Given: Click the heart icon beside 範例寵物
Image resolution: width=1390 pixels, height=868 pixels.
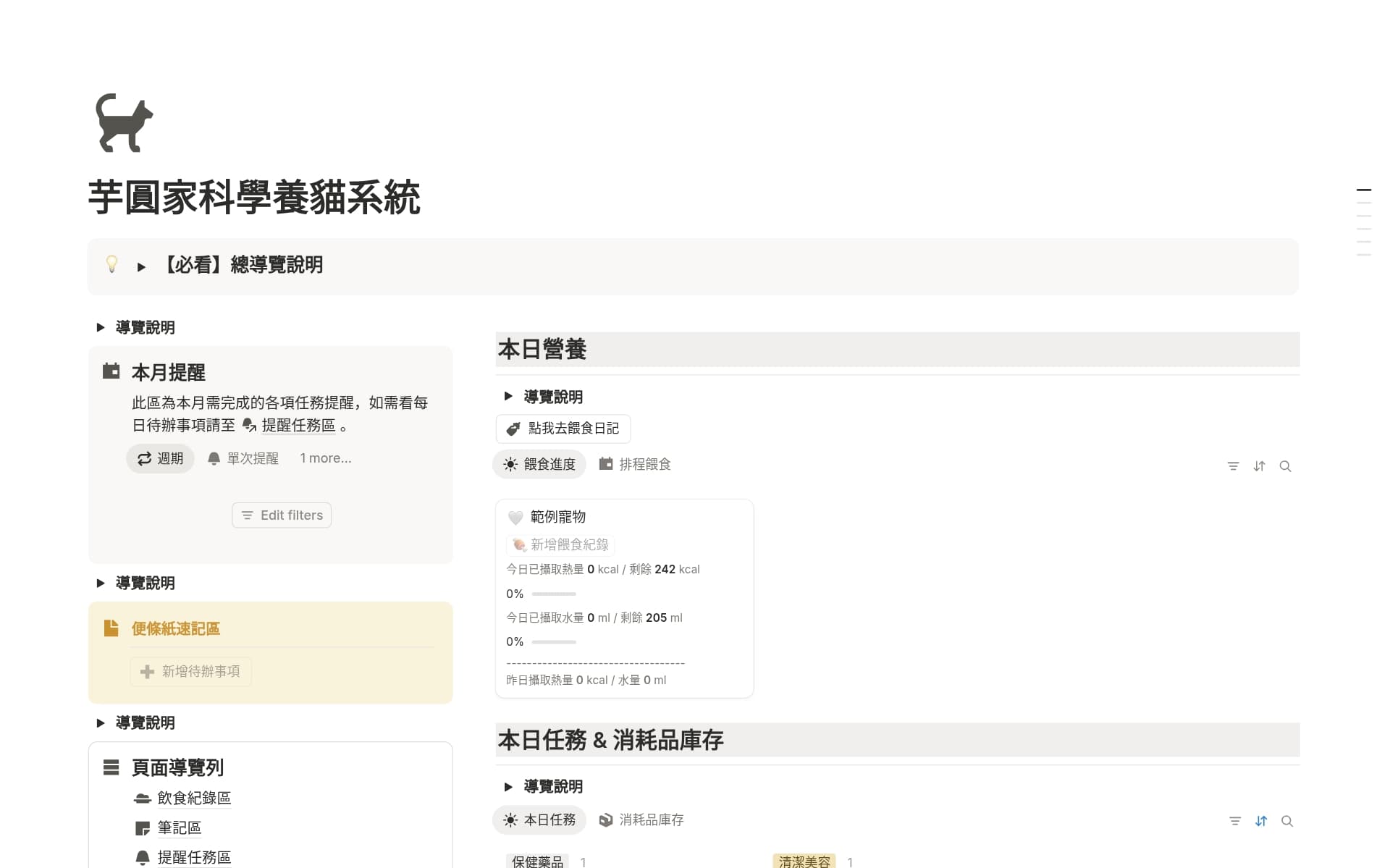Looking at the screenshot, I should point(515,517).
